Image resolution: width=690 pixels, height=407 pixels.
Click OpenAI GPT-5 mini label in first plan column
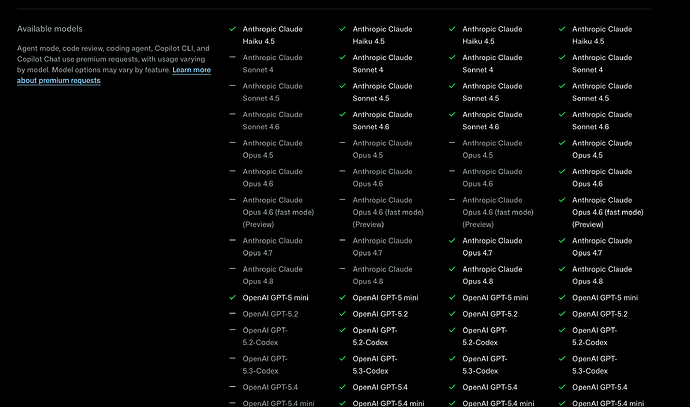click(x=275, y=298)
